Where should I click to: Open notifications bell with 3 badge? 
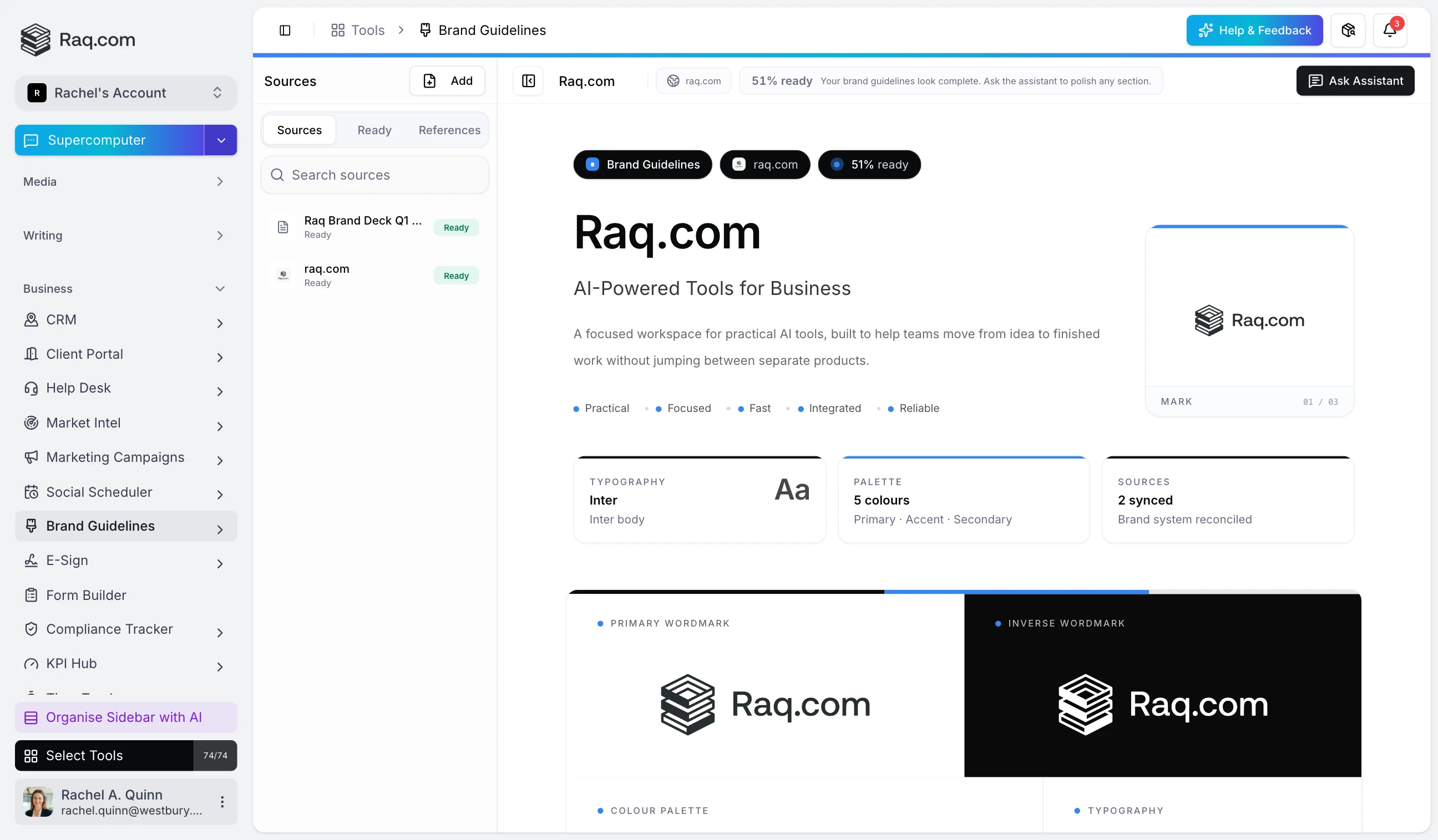1390,30
